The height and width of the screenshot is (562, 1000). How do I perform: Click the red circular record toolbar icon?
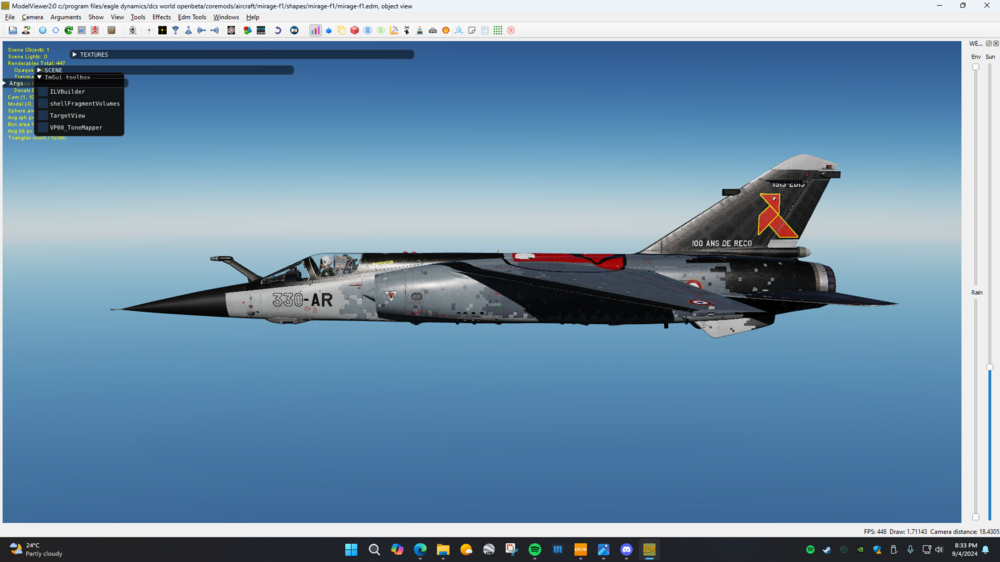[511, 30]
